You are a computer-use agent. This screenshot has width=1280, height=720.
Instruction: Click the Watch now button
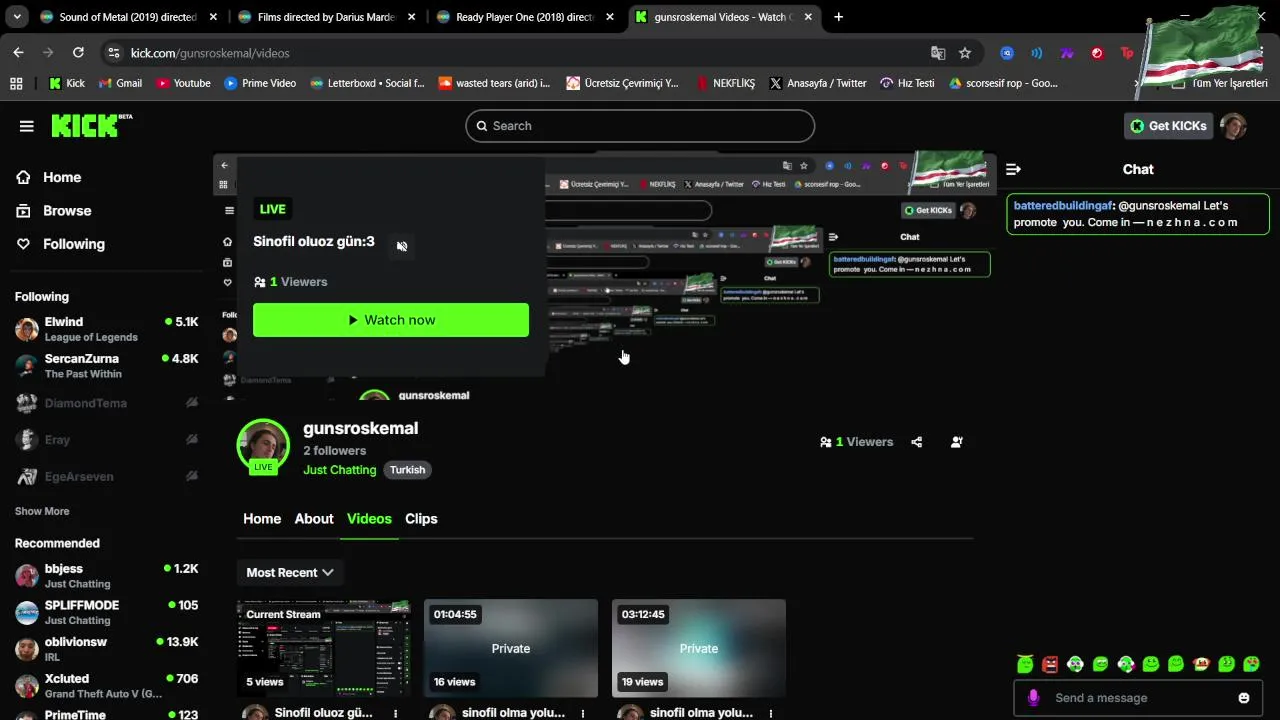(x=391, y=320)
